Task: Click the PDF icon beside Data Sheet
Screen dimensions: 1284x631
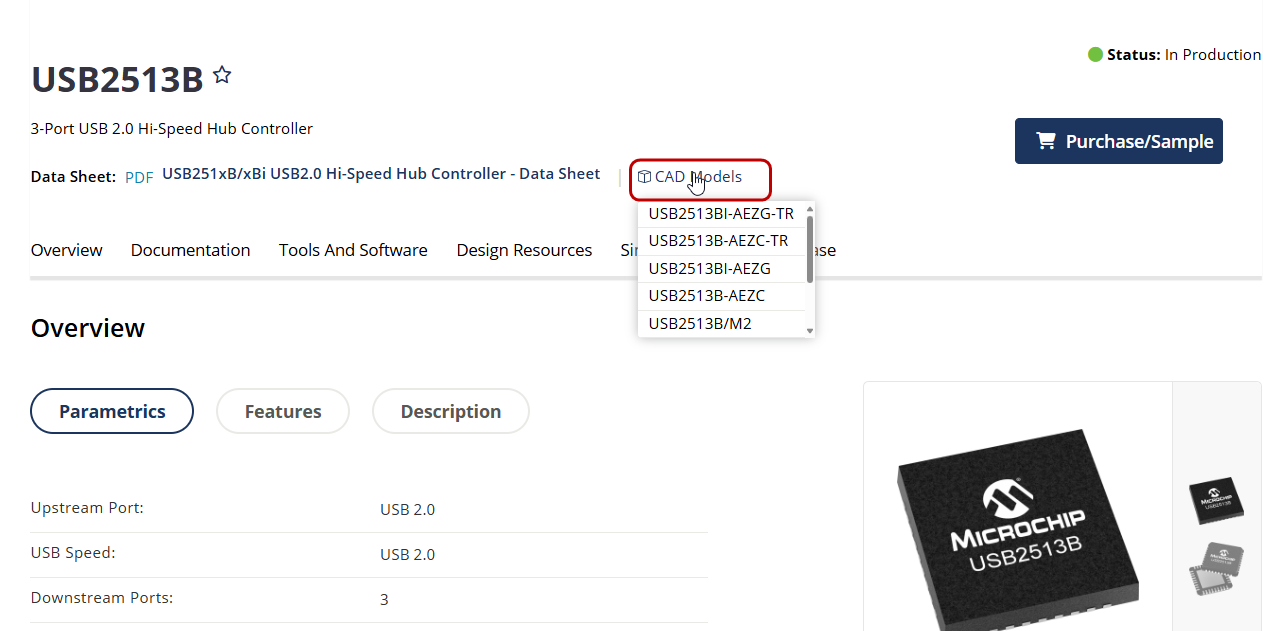Action: coord(139,177)
